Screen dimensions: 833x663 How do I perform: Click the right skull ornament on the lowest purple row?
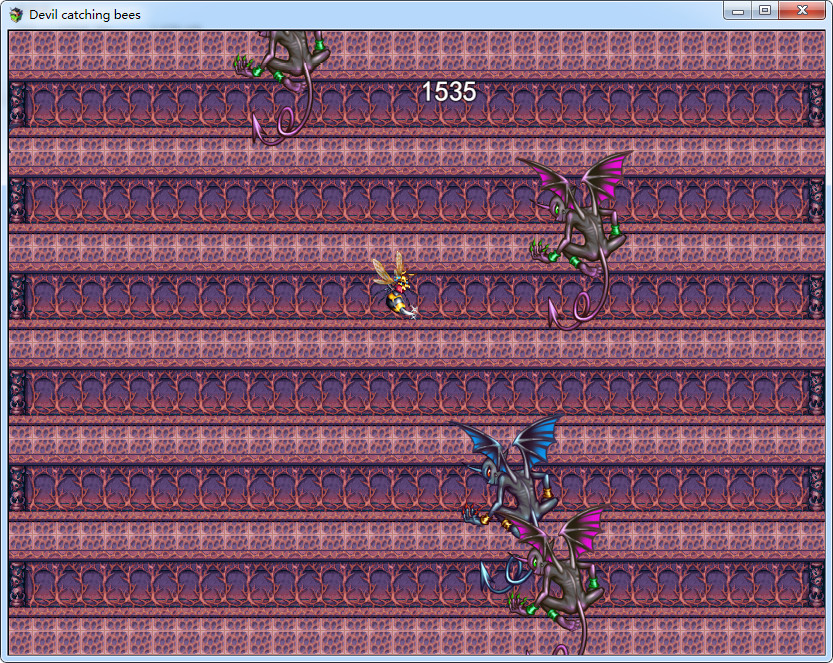point(817,585)
